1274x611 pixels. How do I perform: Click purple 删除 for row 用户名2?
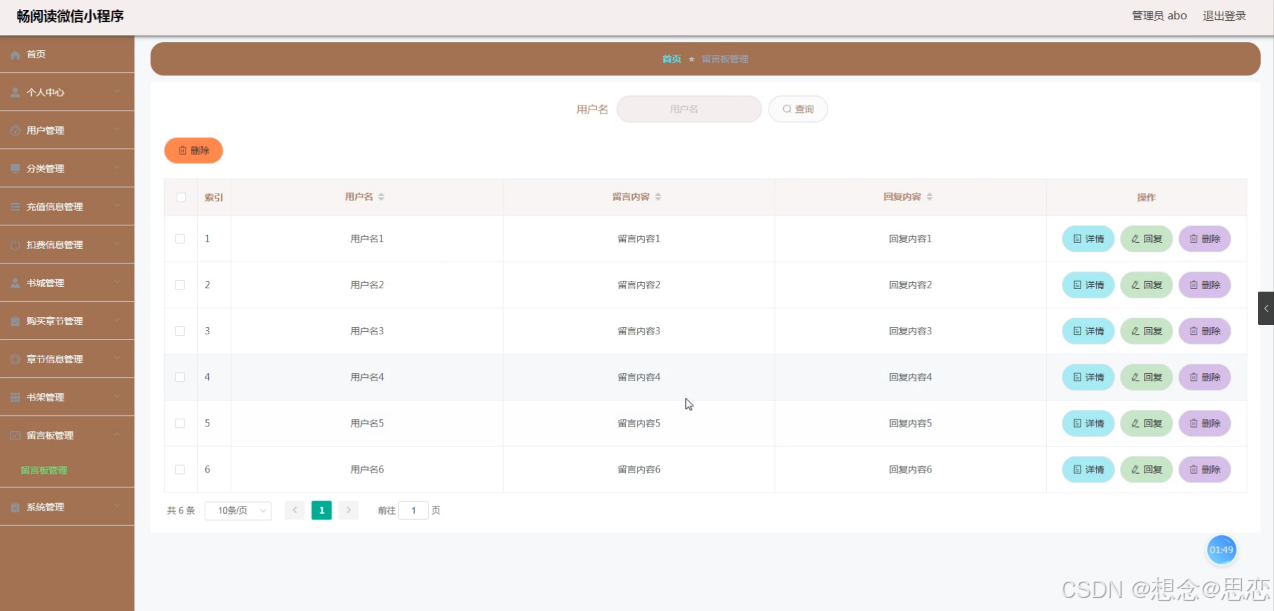coord(1204,285)
